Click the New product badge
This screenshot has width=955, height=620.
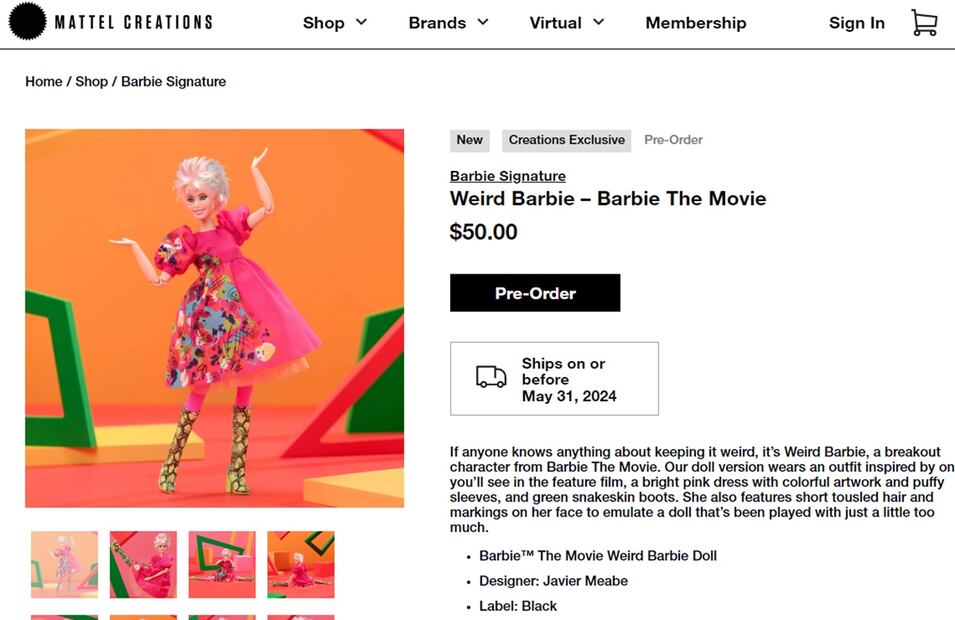[469, 140]
